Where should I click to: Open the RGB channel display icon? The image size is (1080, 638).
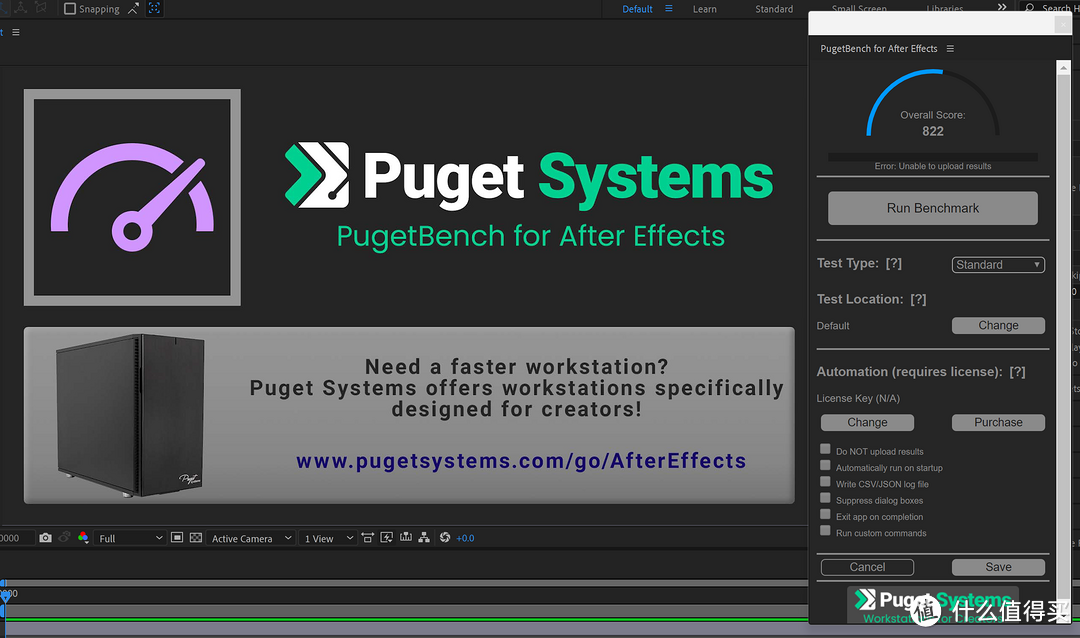(83, 537)
